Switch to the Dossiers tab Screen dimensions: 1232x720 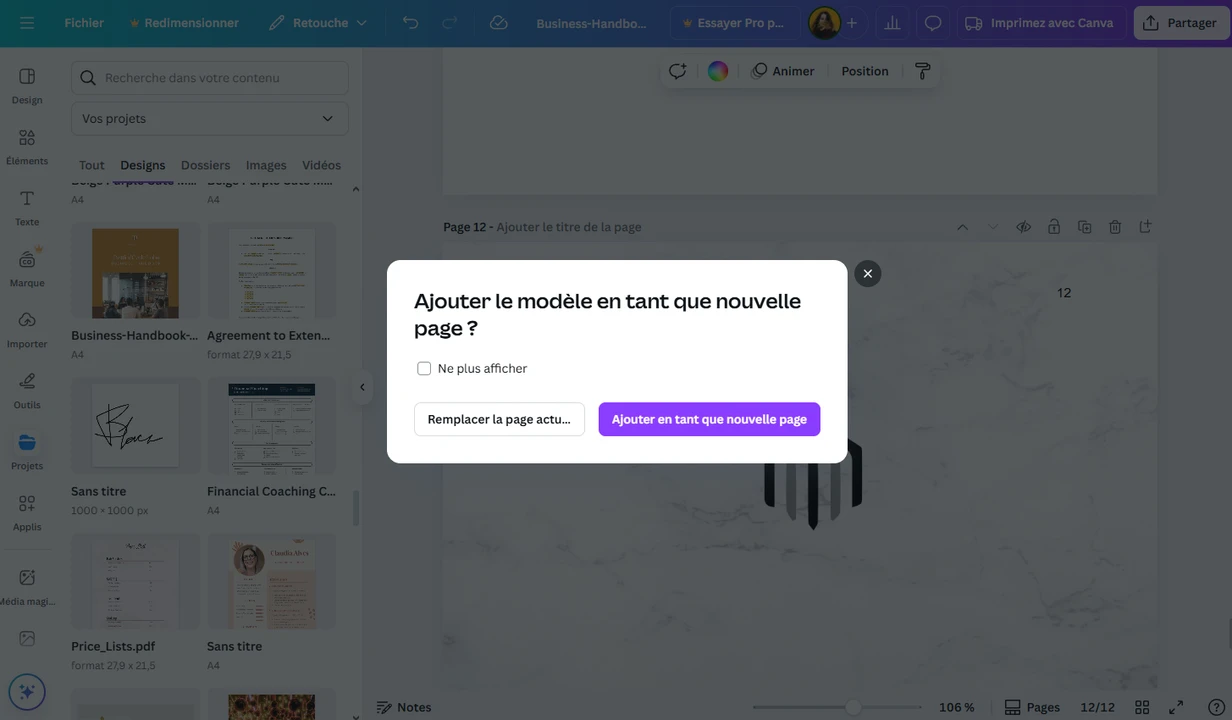[205, 165]
